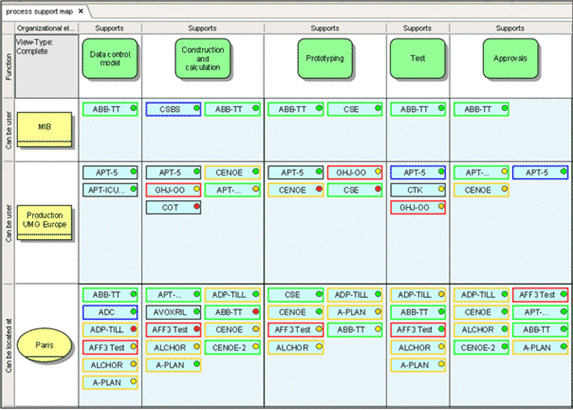Select CENOE-2 in Paris row under Construction and calculation
573x410 pixels.
coord(232,348)
